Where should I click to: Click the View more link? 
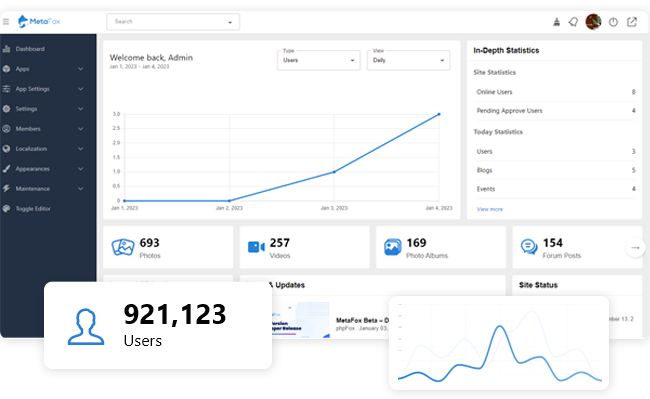490,209
